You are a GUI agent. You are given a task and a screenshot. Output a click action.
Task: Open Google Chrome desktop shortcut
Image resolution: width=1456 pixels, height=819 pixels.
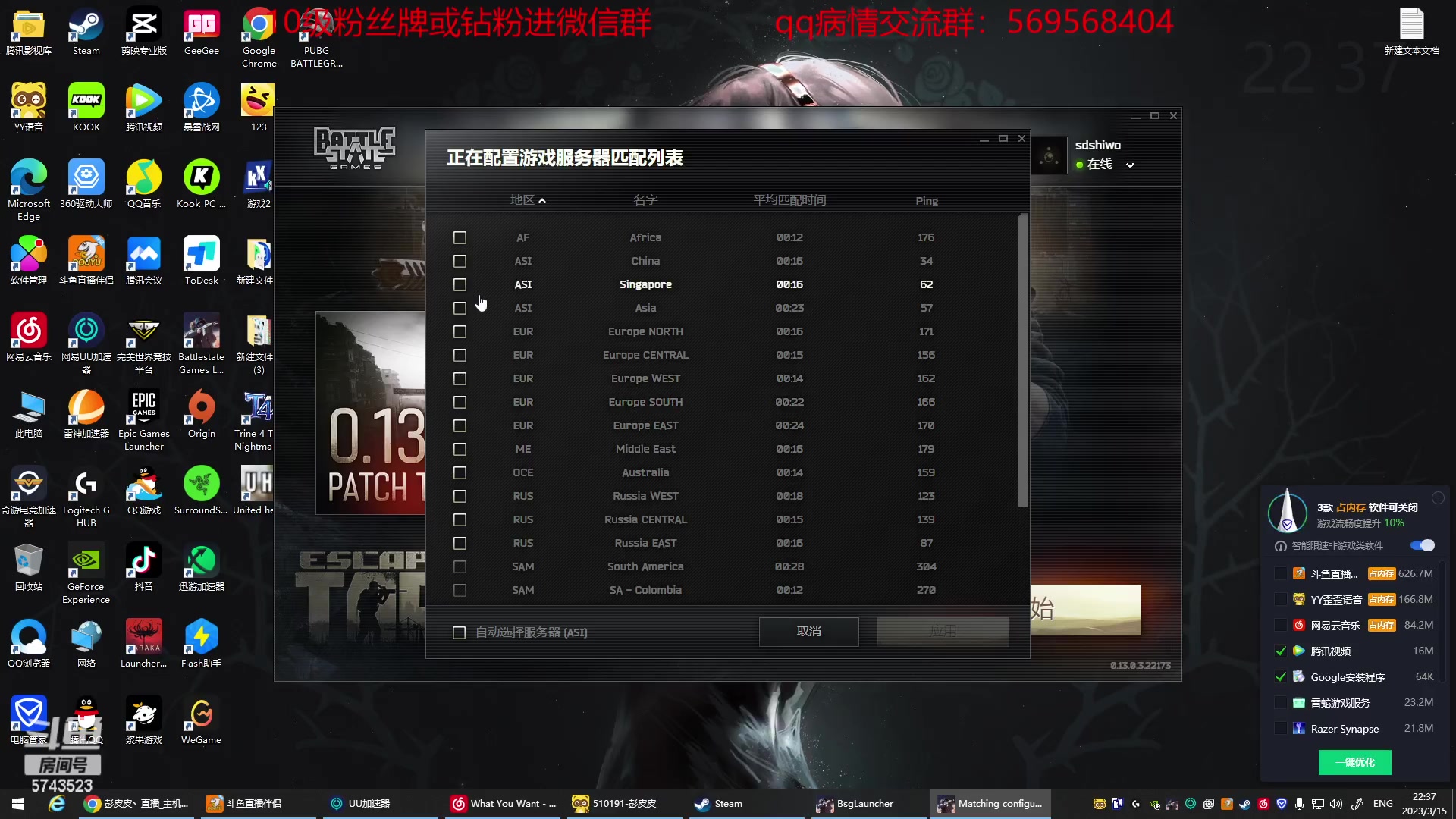pos(259,38)
